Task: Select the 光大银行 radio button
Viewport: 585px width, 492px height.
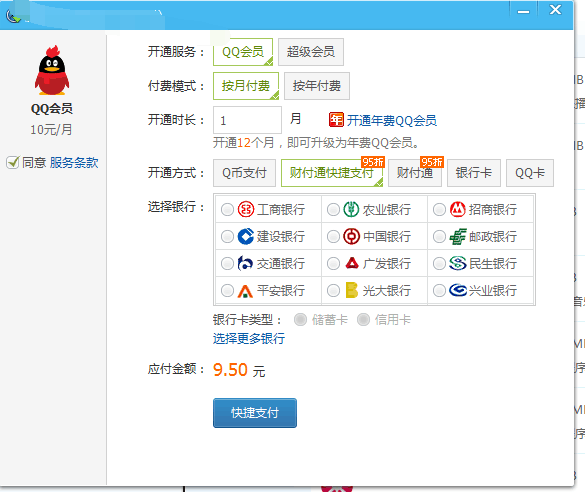Action: (333, 290)
